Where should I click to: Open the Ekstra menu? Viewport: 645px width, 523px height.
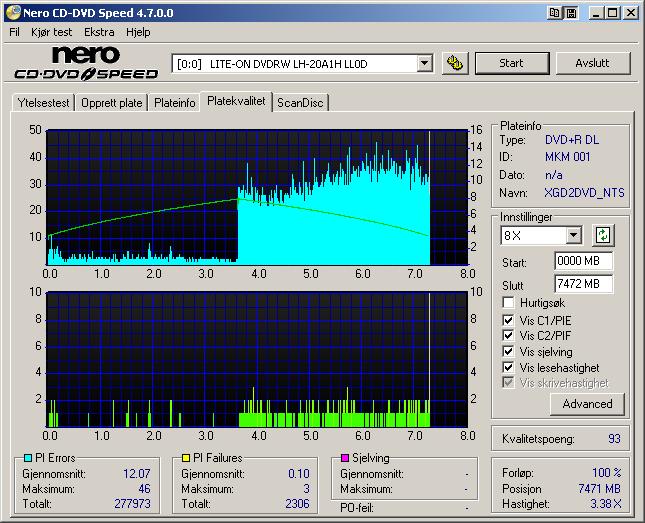(x=98, y=32)
